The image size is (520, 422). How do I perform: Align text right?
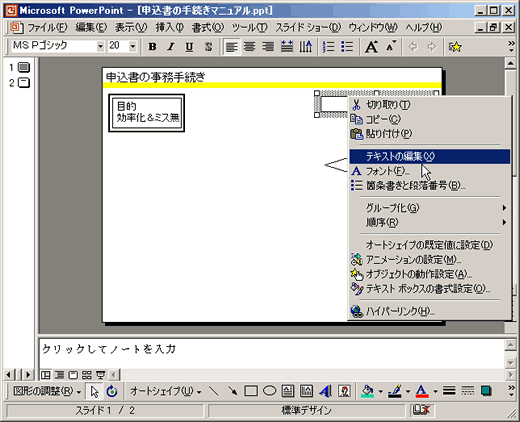click(268, 47)
